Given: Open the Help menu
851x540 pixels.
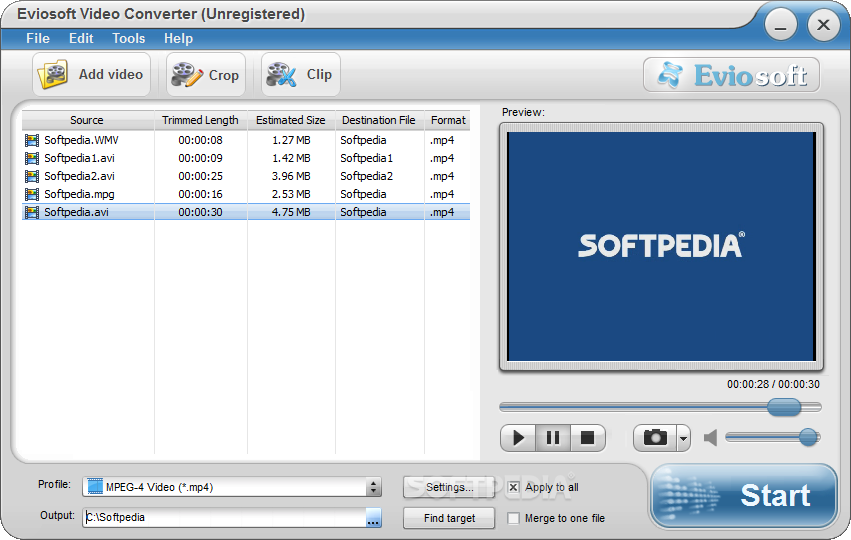Looking at the screenshot, I should click(x=179, y=39).
